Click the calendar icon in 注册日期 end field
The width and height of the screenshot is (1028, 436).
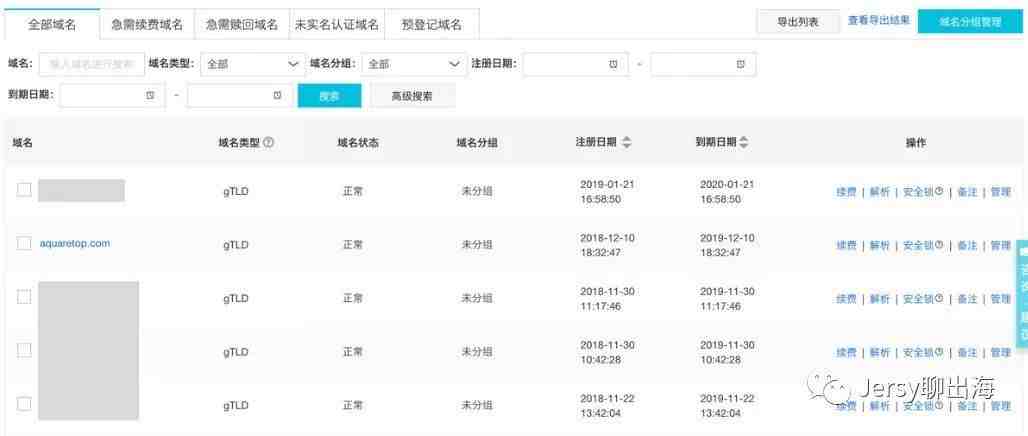741,64
